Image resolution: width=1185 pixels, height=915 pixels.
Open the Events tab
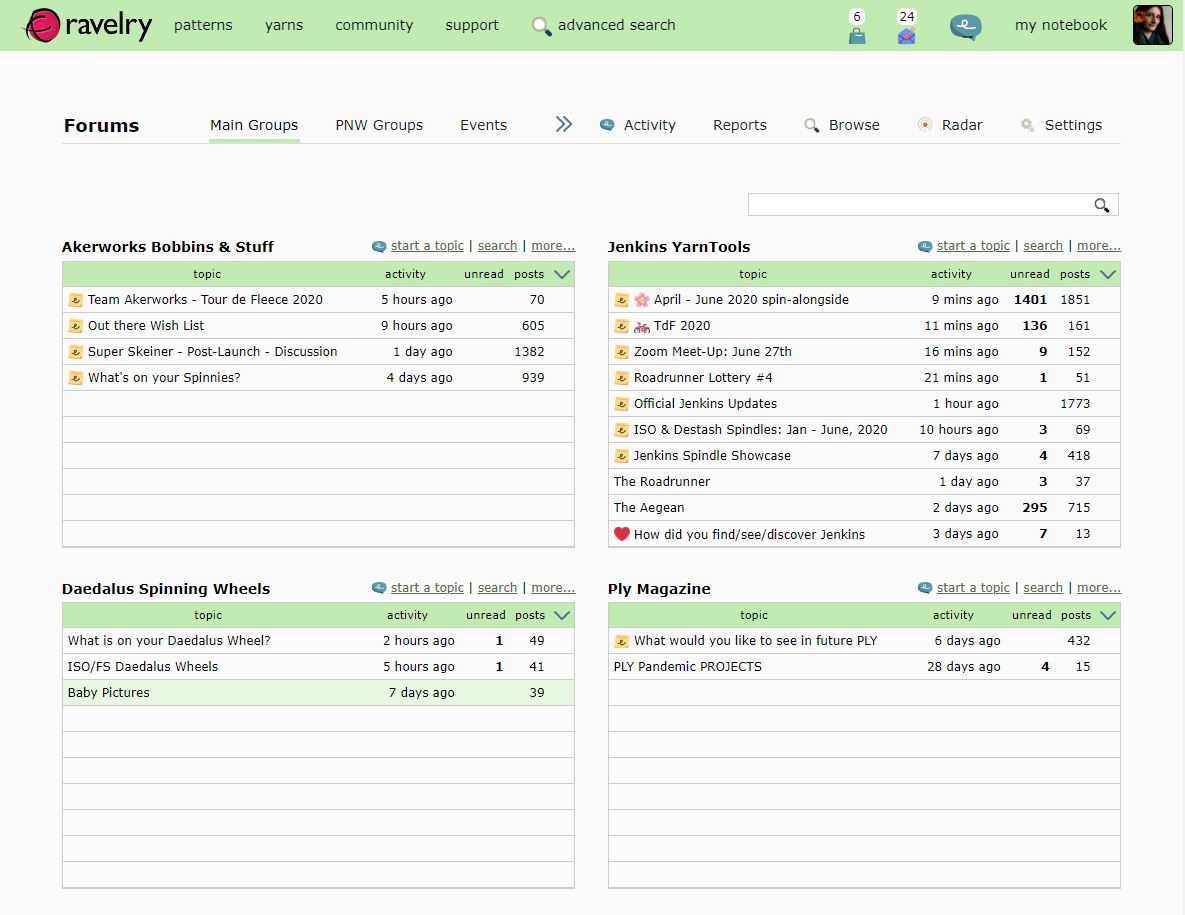(x=483, y=125)
